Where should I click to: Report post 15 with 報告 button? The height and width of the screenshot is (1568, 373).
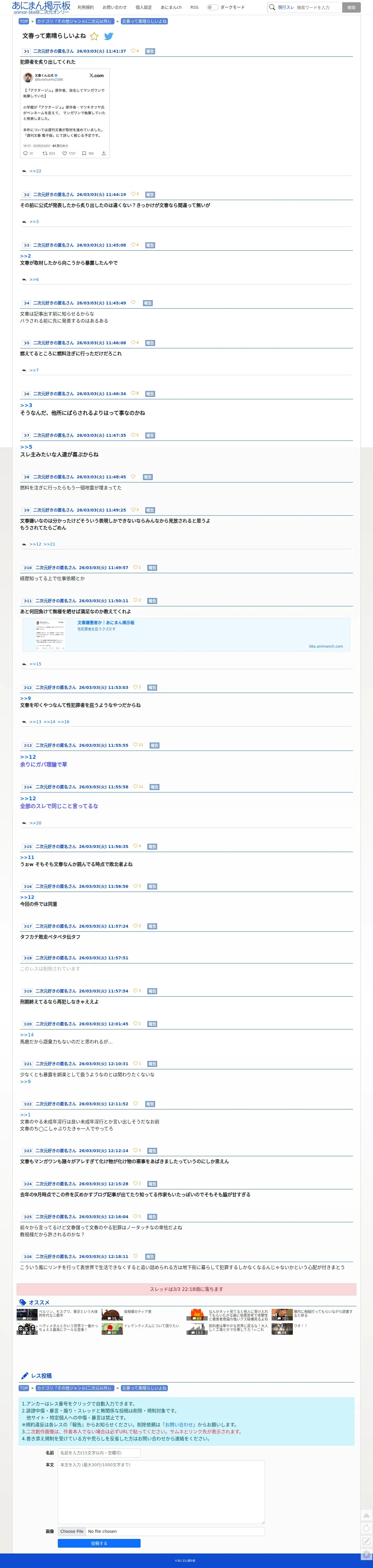pyautogui.click(x=152, y=846)
